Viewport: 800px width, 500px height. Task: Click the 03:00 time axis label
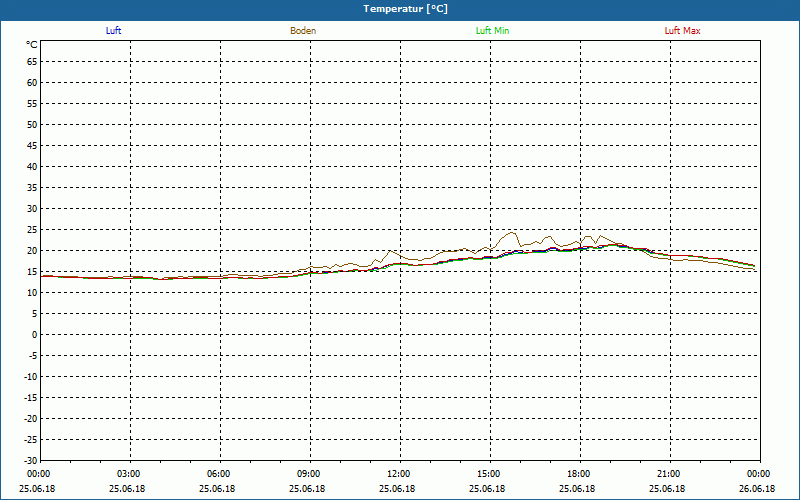pyautogui.click(x=129, y=474)
